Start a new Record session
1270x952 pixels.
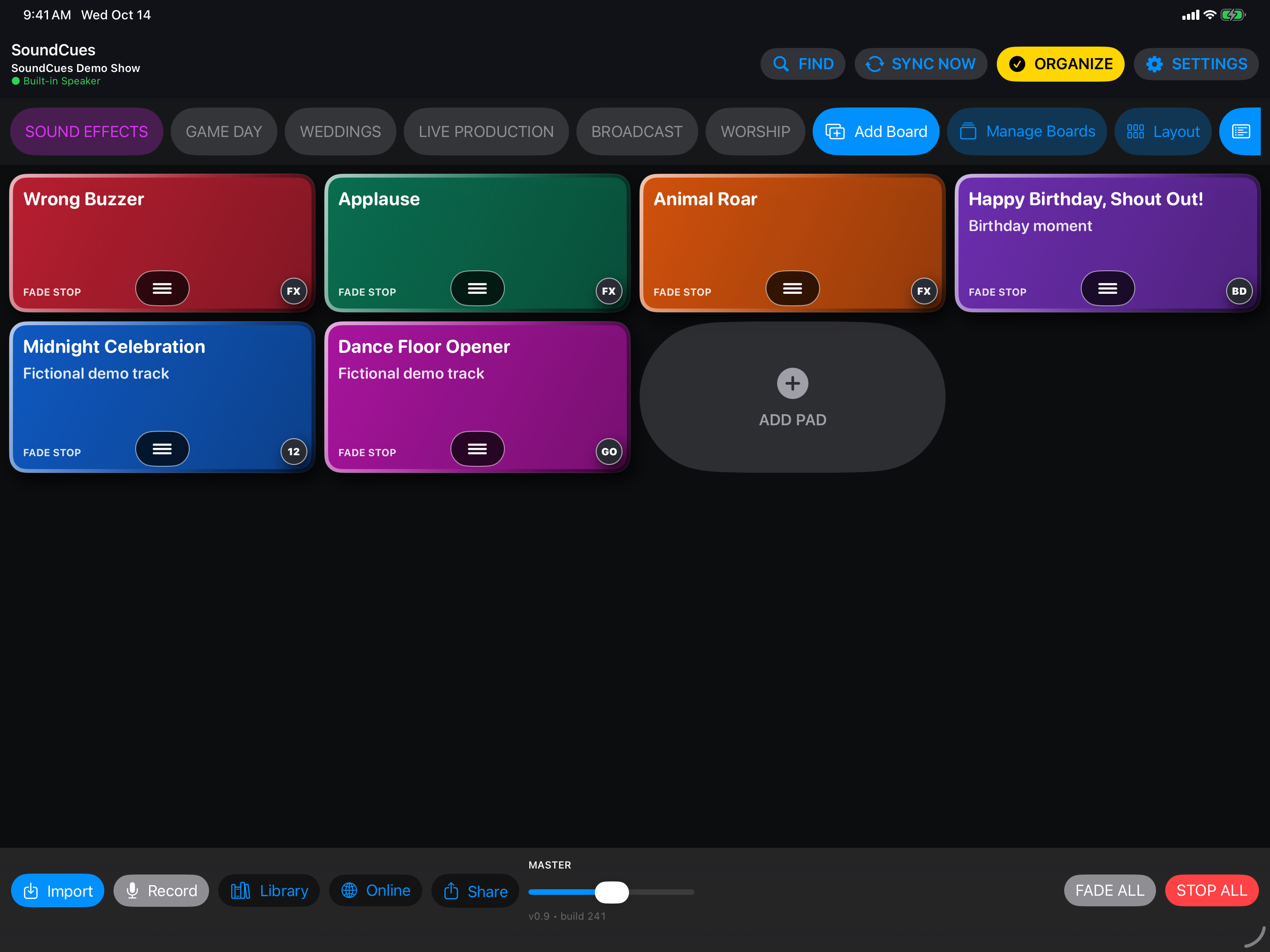162,891
